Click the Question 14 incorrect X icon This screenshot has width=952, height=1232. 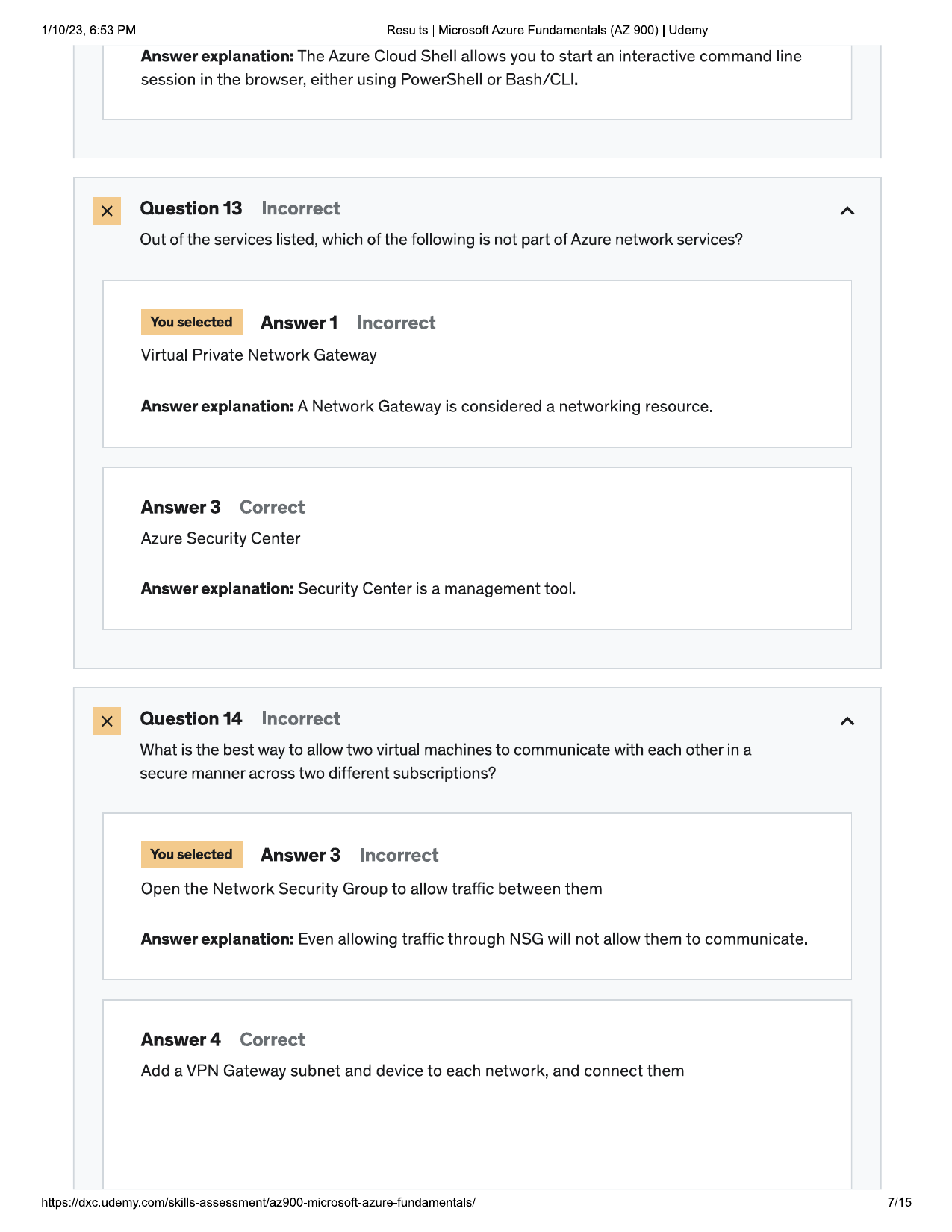coord(107,721)
